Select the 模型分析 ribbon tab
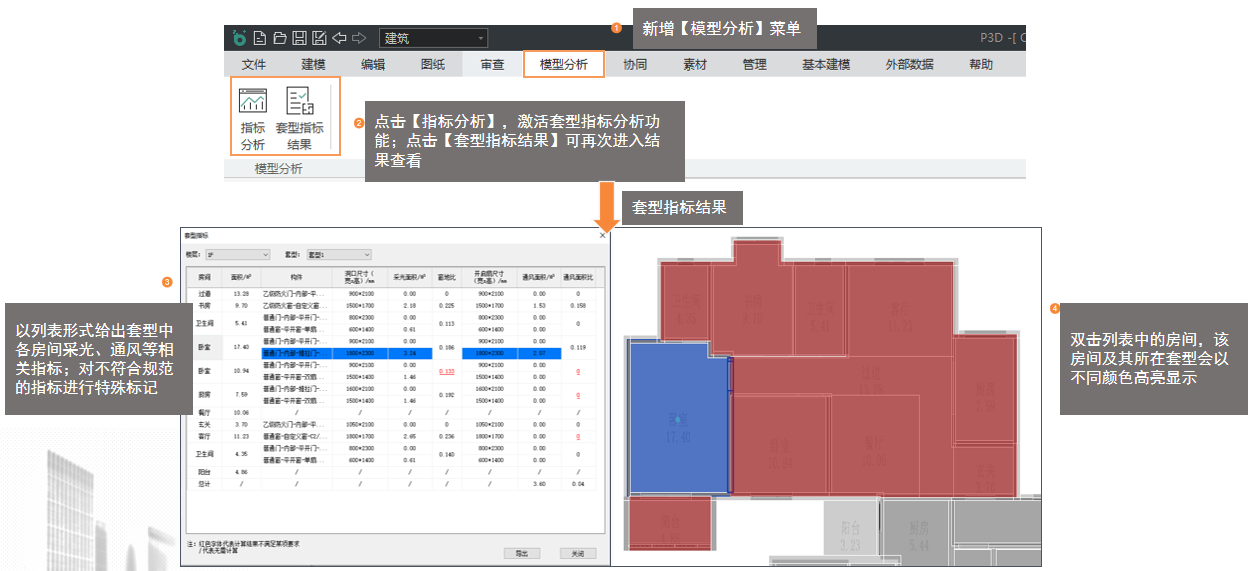Viewport: 1256px width, 571px height. tap(564, 64)
